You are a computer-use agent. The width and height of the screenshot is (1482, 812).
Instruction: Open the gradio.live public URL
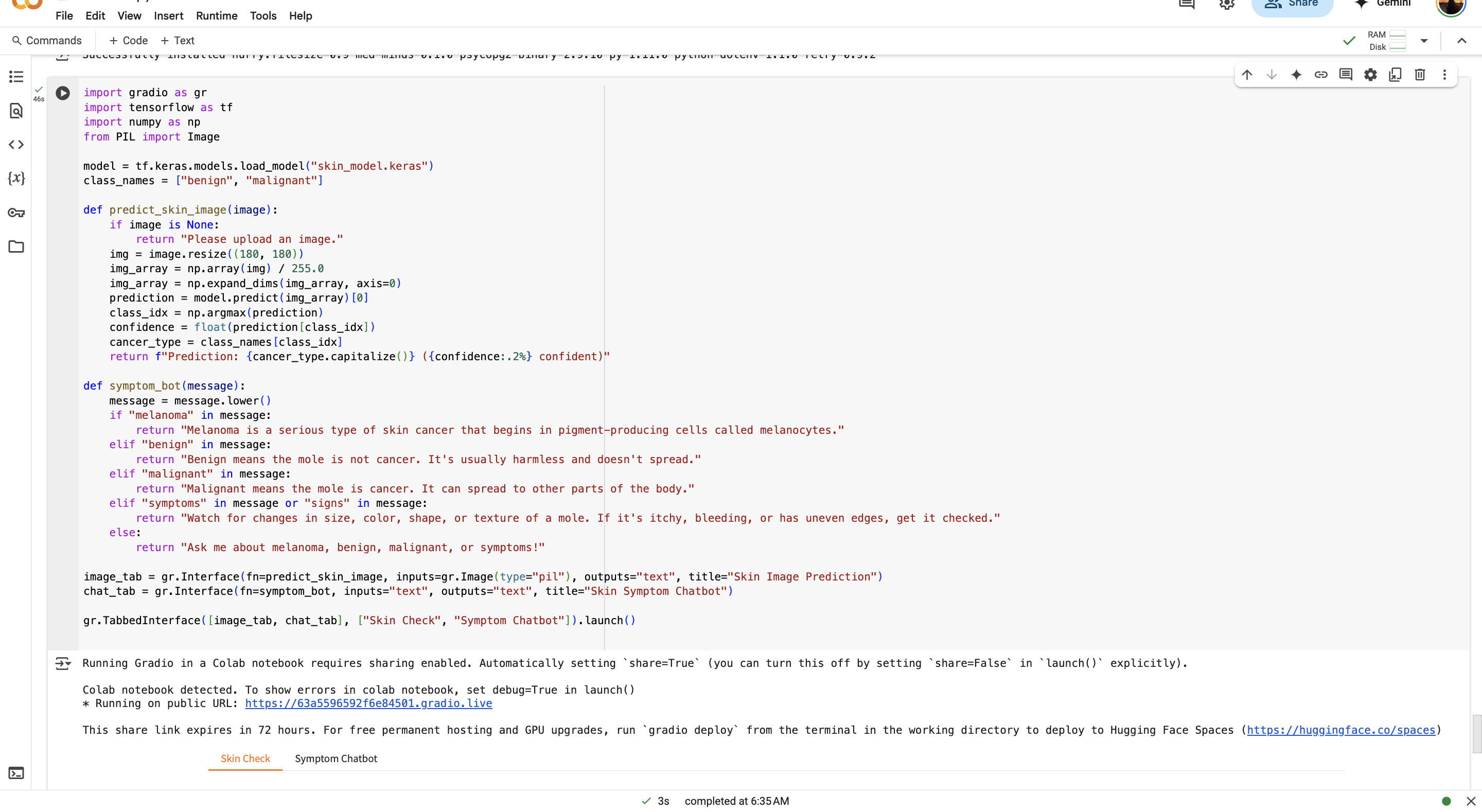[x=368, y=703]
